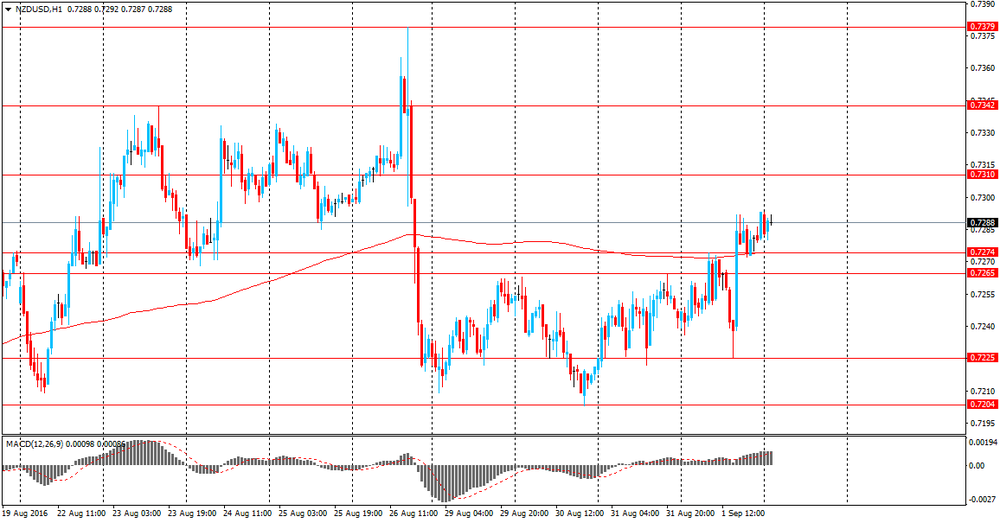This screenshot has width=1000, height=523.
Task: Click the 1 Sep 12:00 time label
Action: (742, 512)
